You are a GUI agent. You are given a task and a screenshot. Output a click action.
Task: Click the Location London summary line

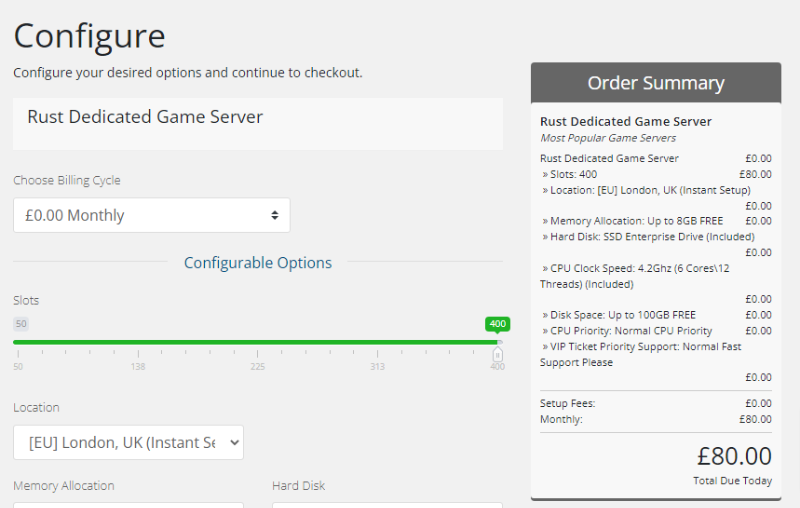coord(646,190)
